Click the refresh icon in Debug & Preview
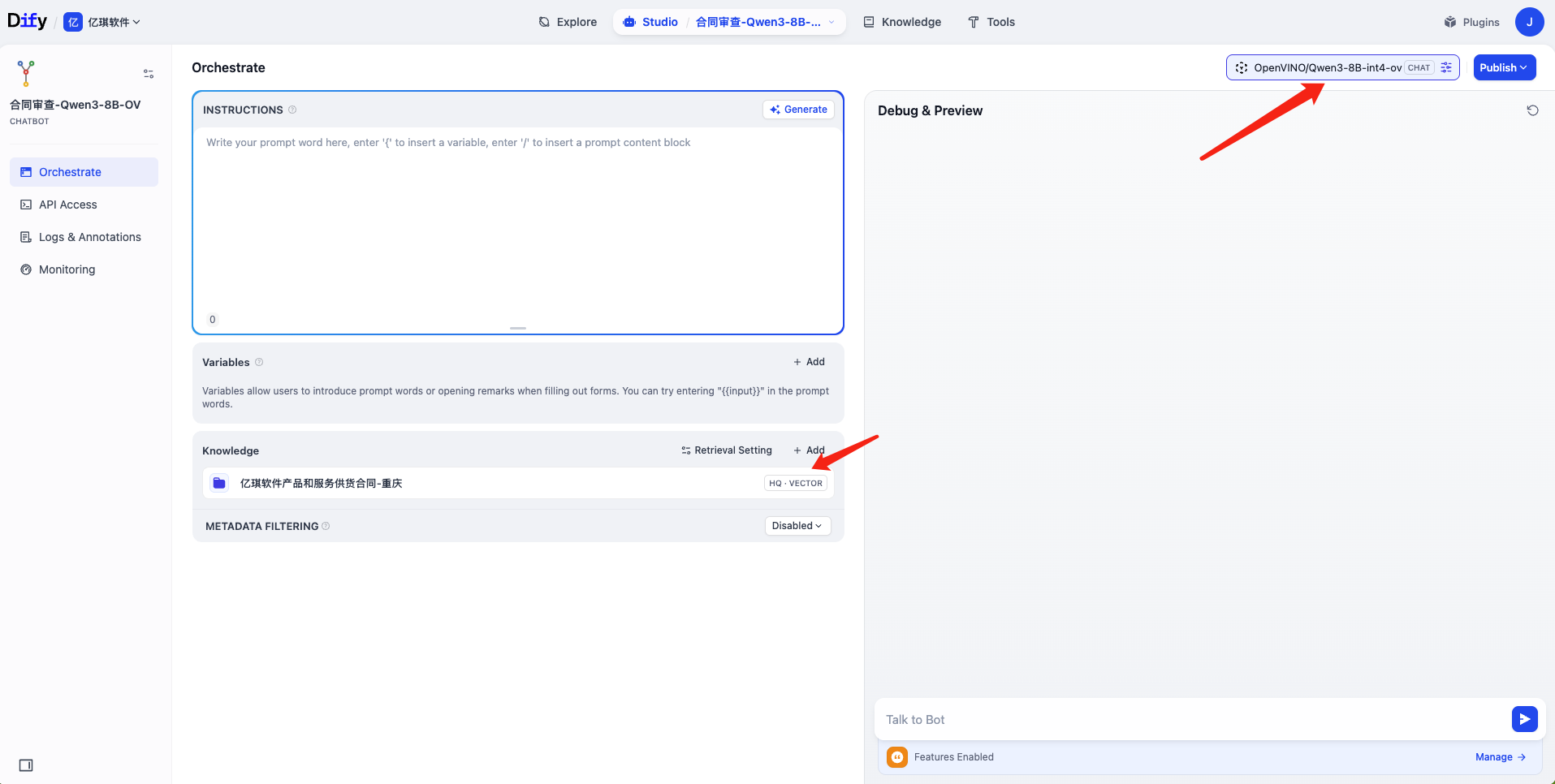 pyautogui.click(x=1532, y=110)
